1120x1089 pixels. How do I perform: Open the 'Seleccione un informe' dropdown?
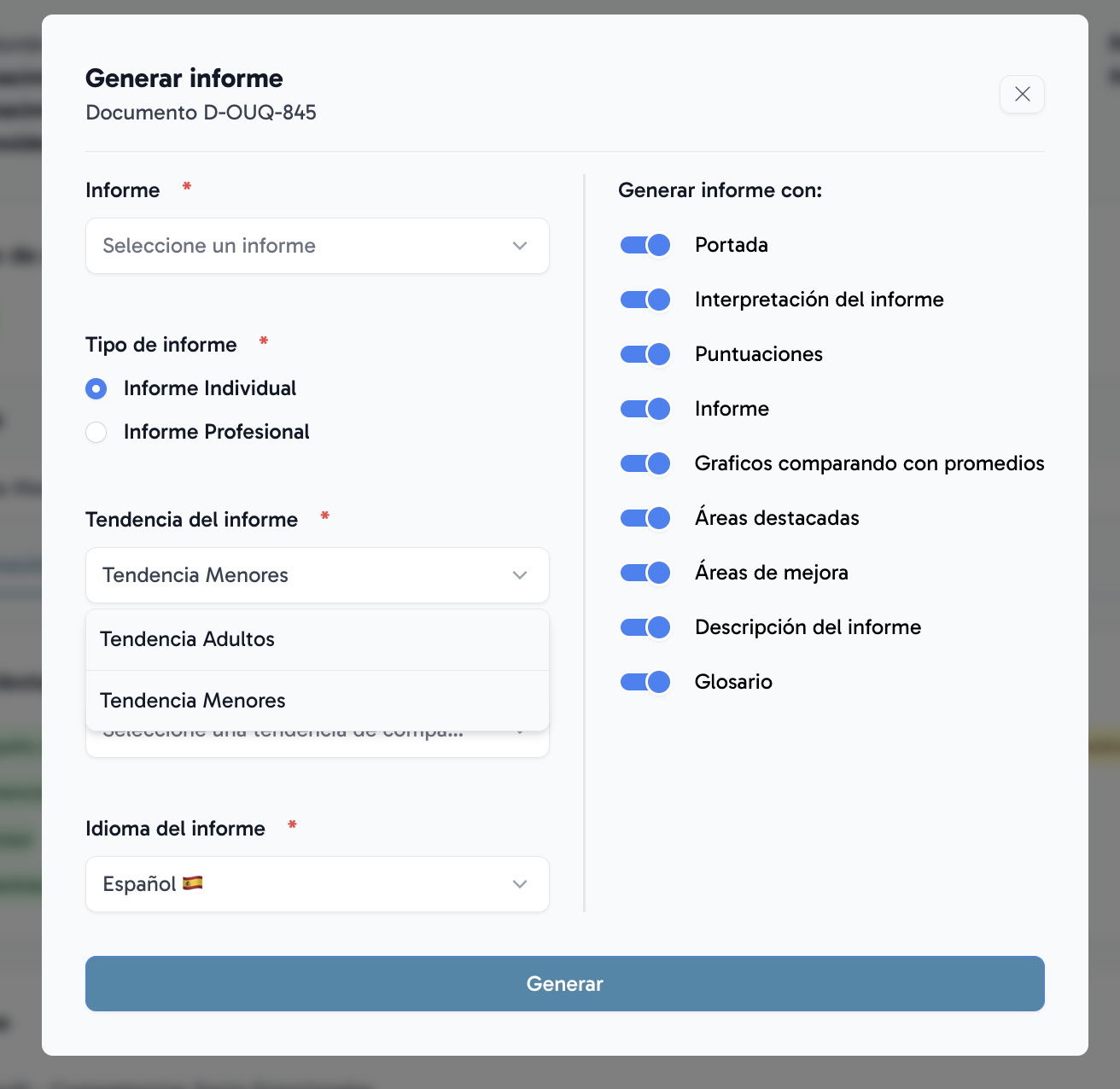pyautogui.click(x=316, y=246)
